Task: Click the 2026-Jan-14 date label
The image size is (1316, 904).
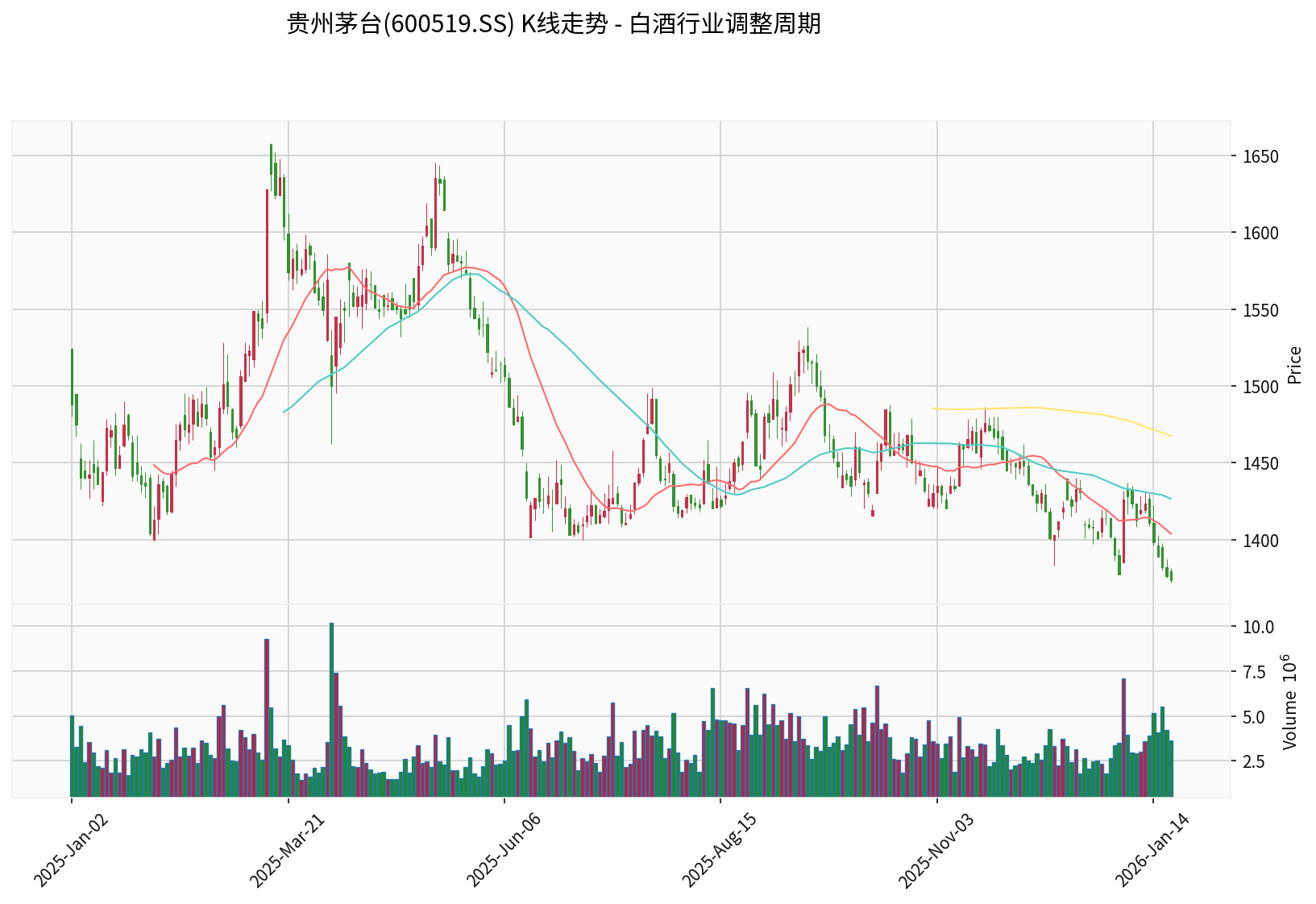Action: pyautogui.click(x=1152, y=850)
